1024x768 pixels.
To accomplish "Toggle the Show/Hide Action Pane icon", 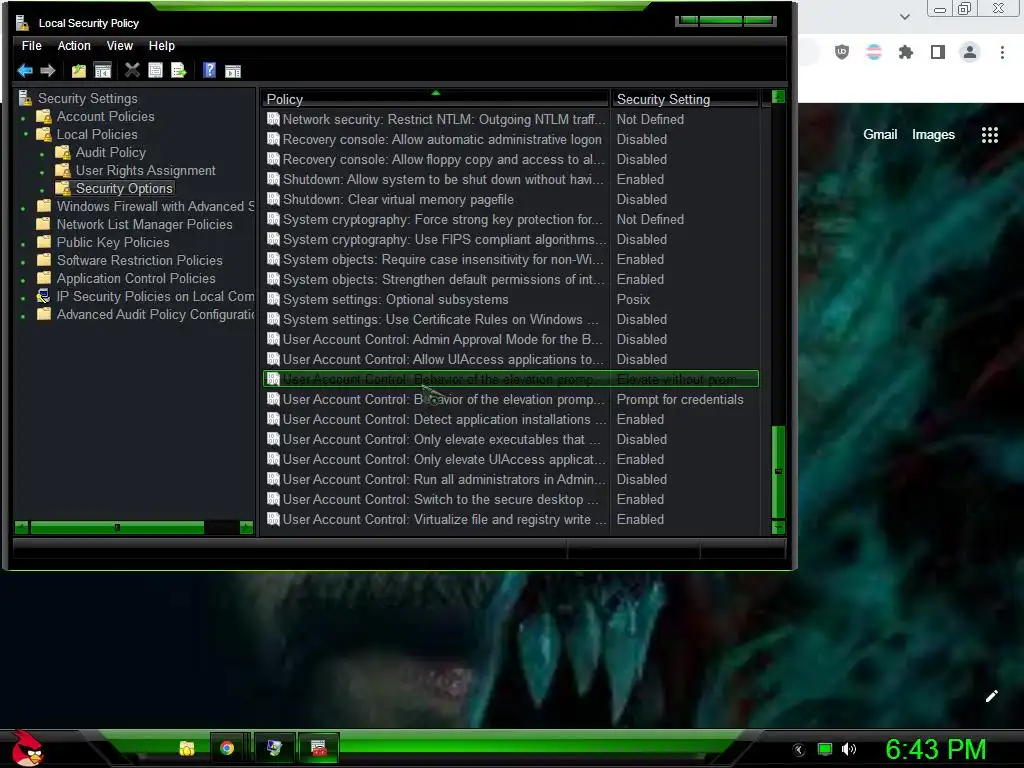I will tap(233, 71).
